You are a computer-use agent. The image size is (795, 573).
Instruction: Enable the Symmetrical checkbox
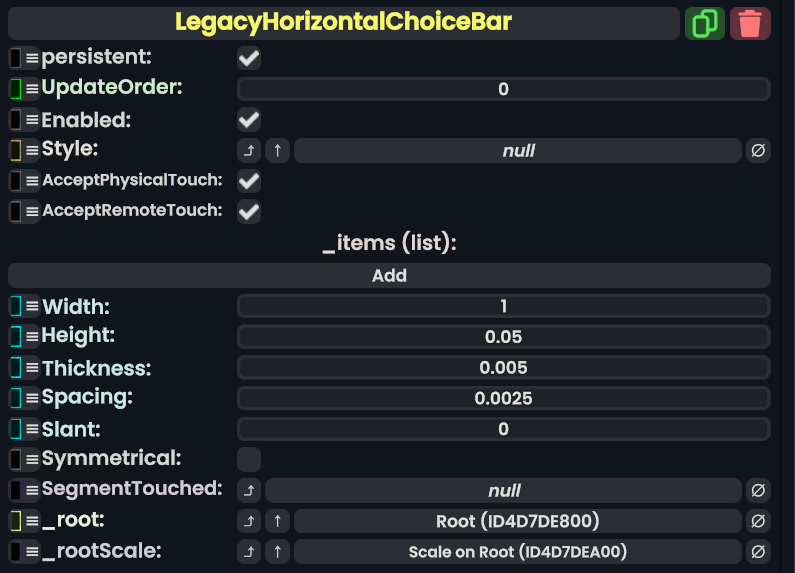click(x=249, y=460)
